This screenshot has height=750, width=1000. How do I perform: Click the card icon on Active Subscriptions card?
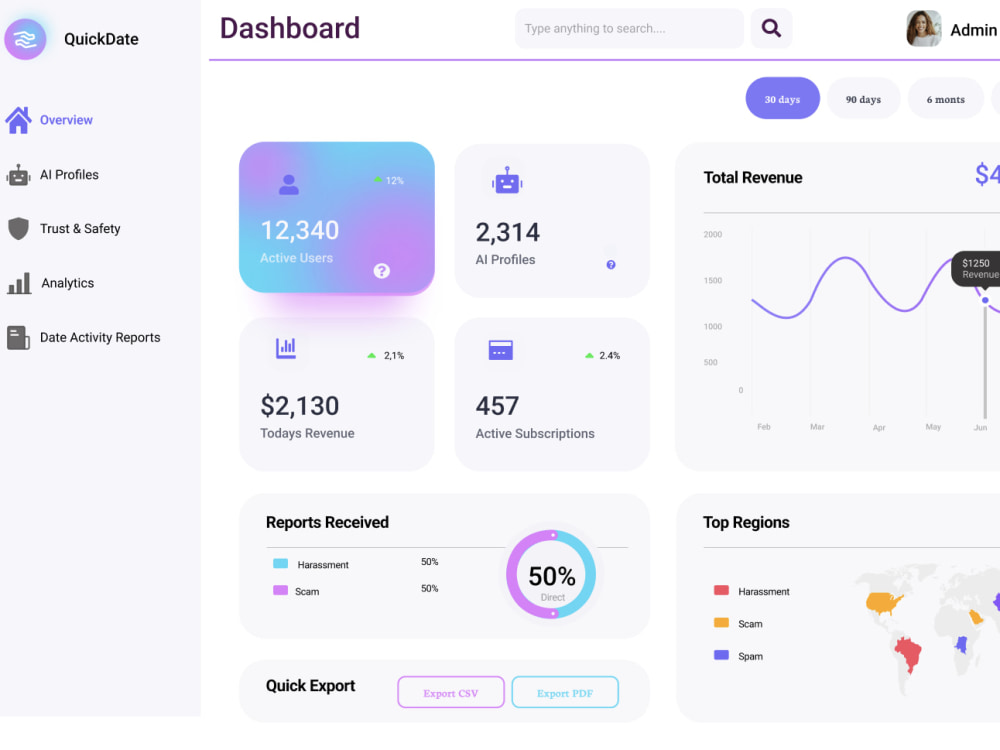tap(501, 349)
